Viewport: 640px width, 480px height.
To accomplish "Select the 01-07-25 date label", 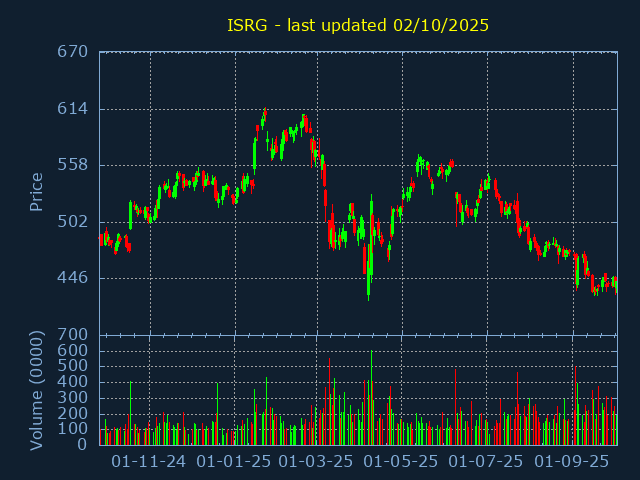I will pos(485,461).
